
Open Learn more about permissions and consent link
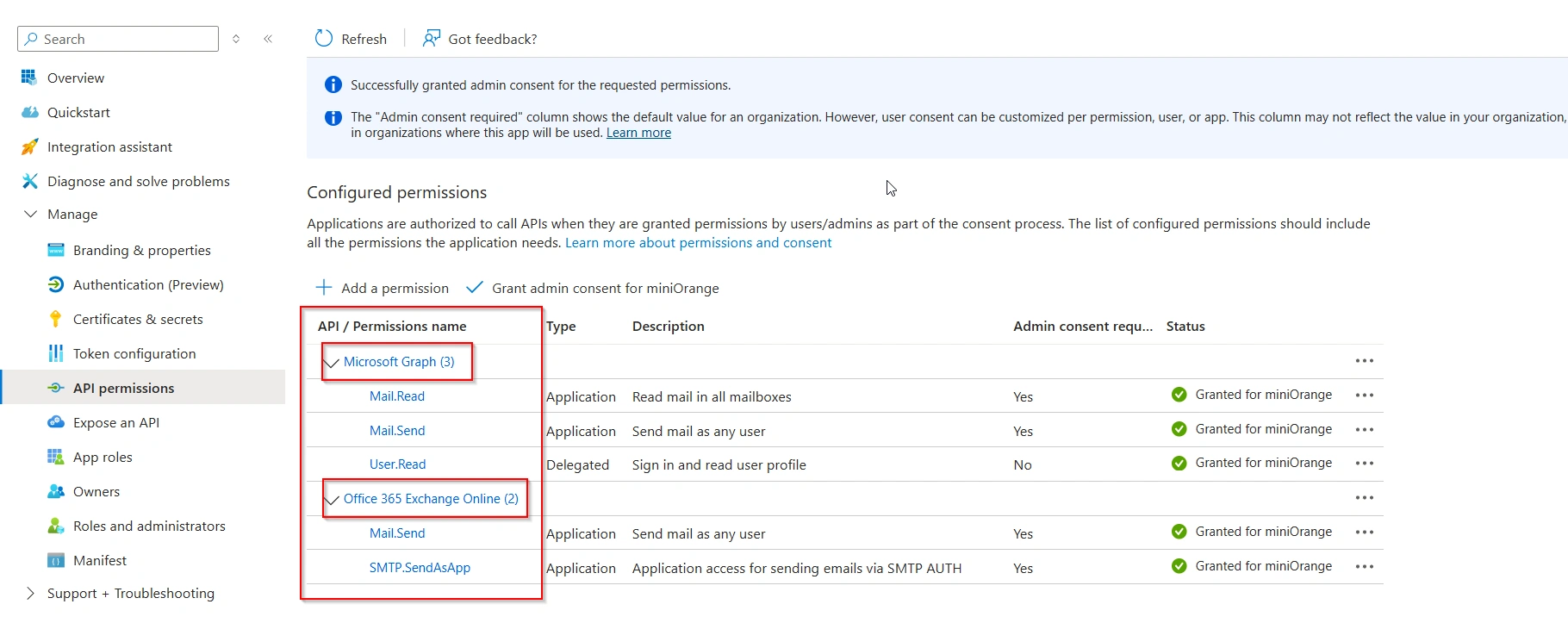click(698, 243)
